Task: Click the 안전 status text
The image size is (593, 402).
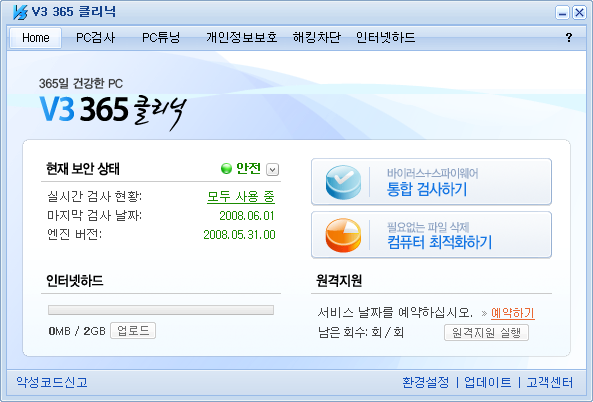Action: (x=248, y=168)
